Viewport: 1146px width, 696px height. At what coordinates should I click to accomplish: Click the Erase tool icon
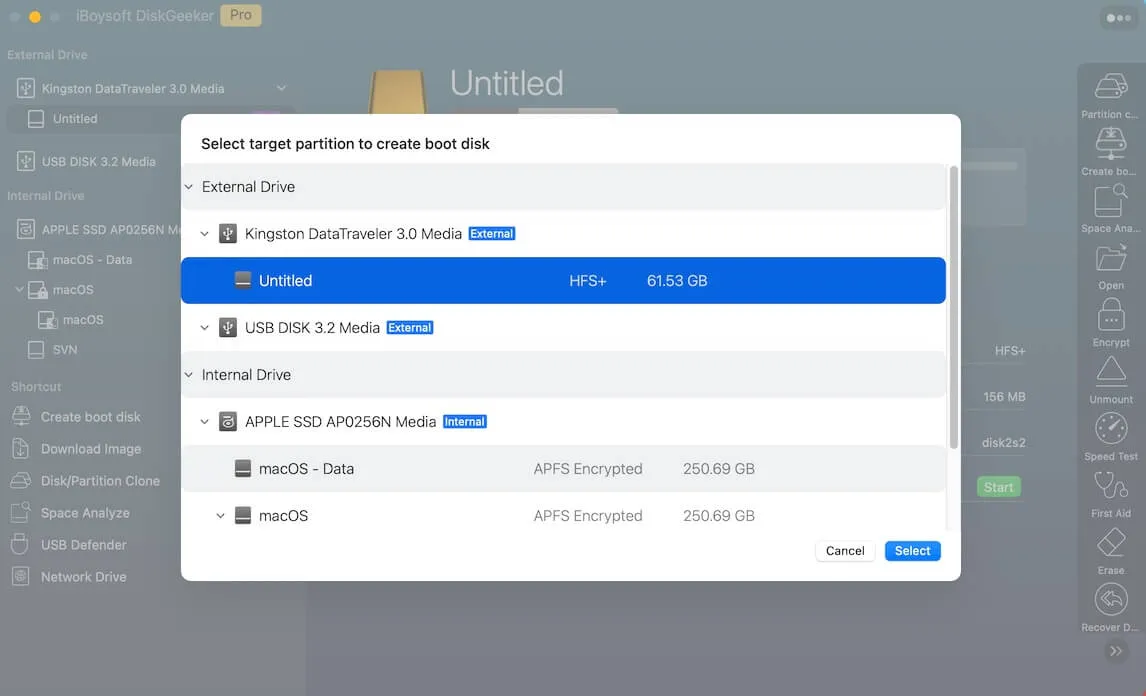coord(1110,542)
